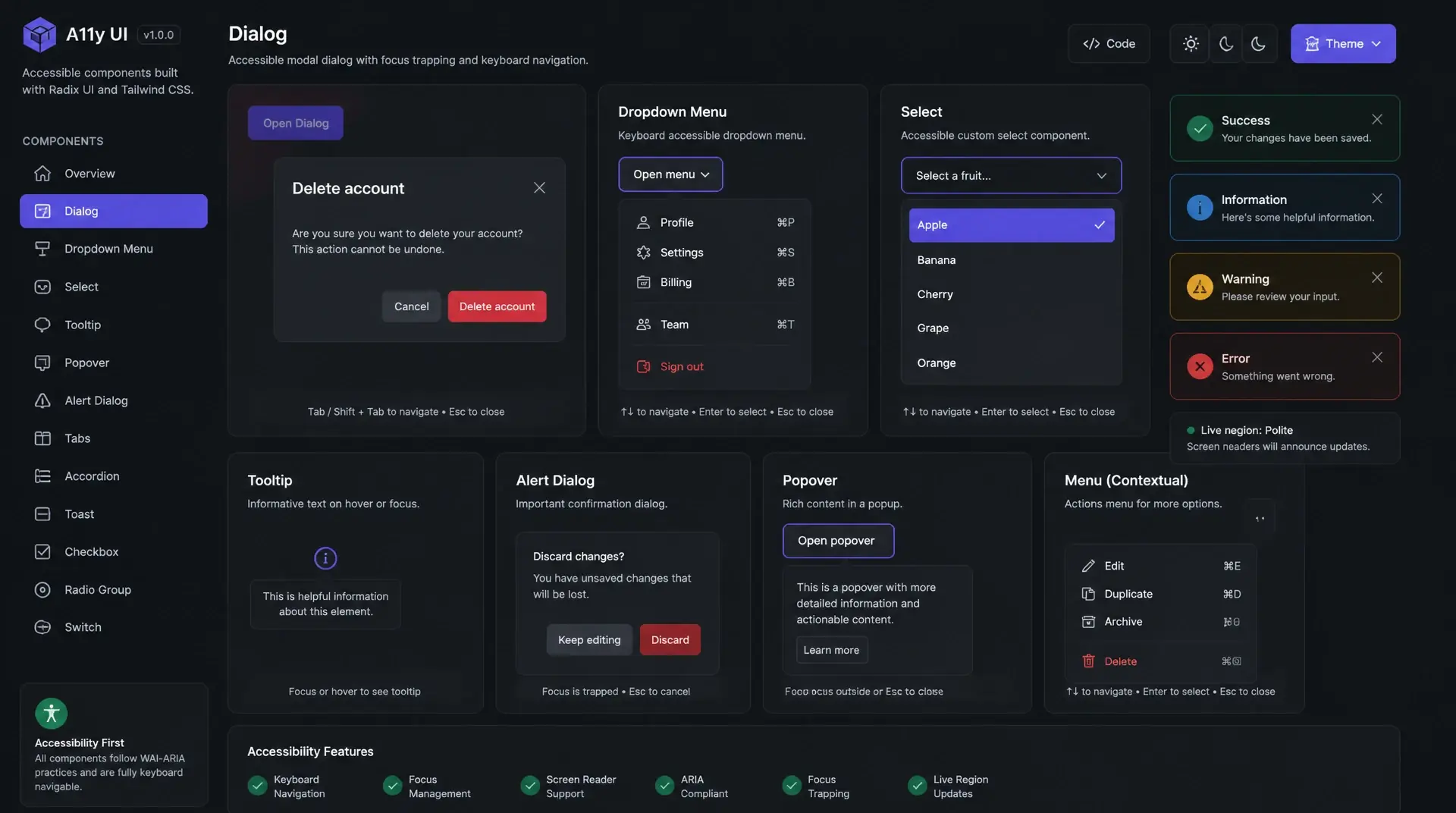Image resolution: width=1456 pixels, height=813 pixels.
Task: Select Team from the dropdown menu
Action: tap(715, 325)
